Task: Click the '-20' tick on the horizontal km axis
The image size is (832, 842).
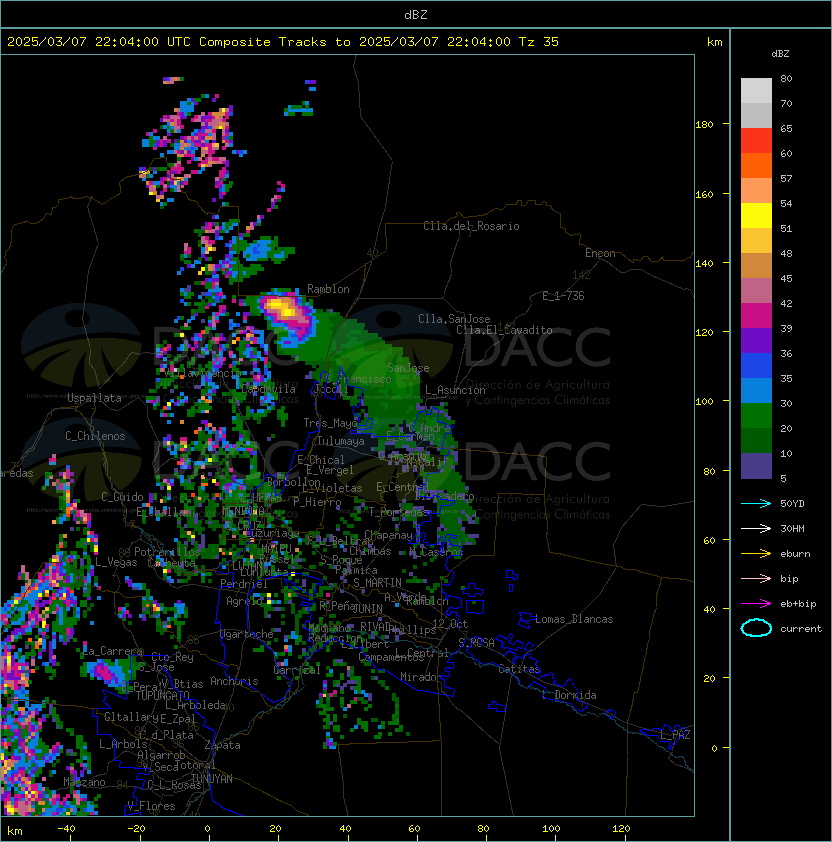Action: click(x=136, y=829)
